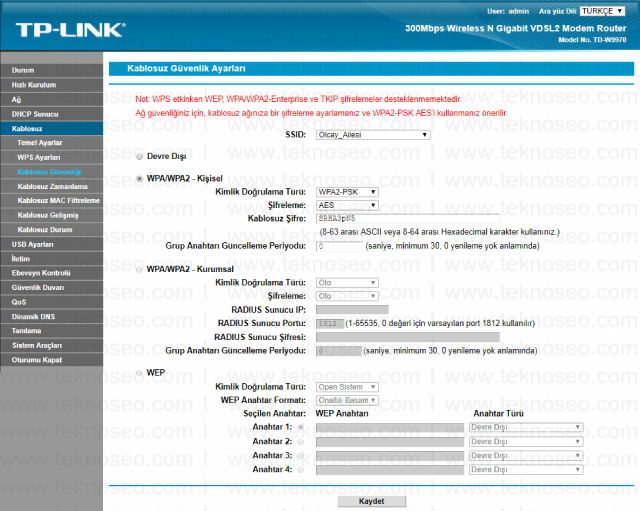Select the WPA/WPA2 - Kişisel radio button

pyautogui.click(x=140, y=178)
